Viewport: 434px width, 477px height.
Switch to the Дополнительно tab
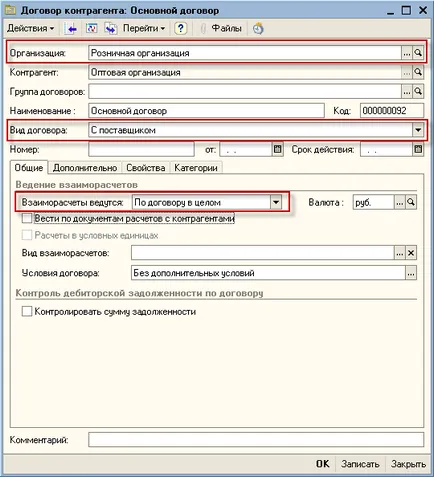coord(85,168)
